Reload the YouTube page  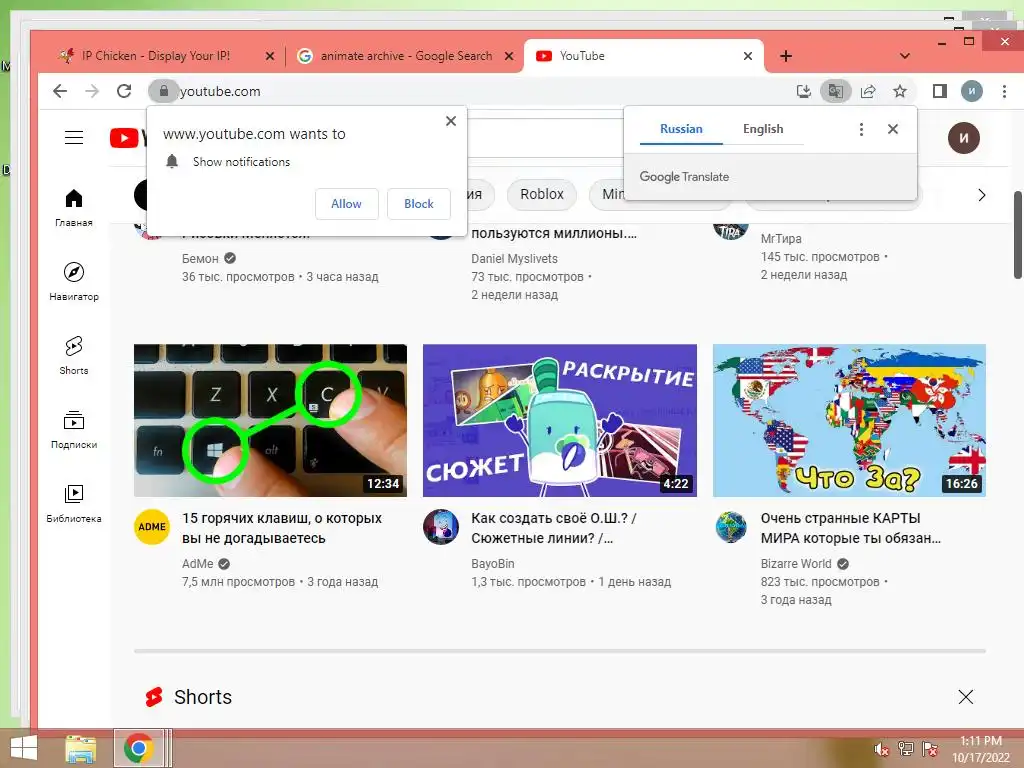click(124, 91)
